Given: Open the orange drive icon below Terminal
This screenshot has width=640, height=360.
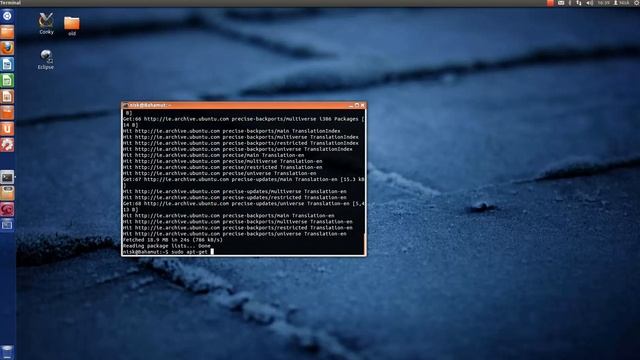Looking at the screenshot, I should coord(7,193).
